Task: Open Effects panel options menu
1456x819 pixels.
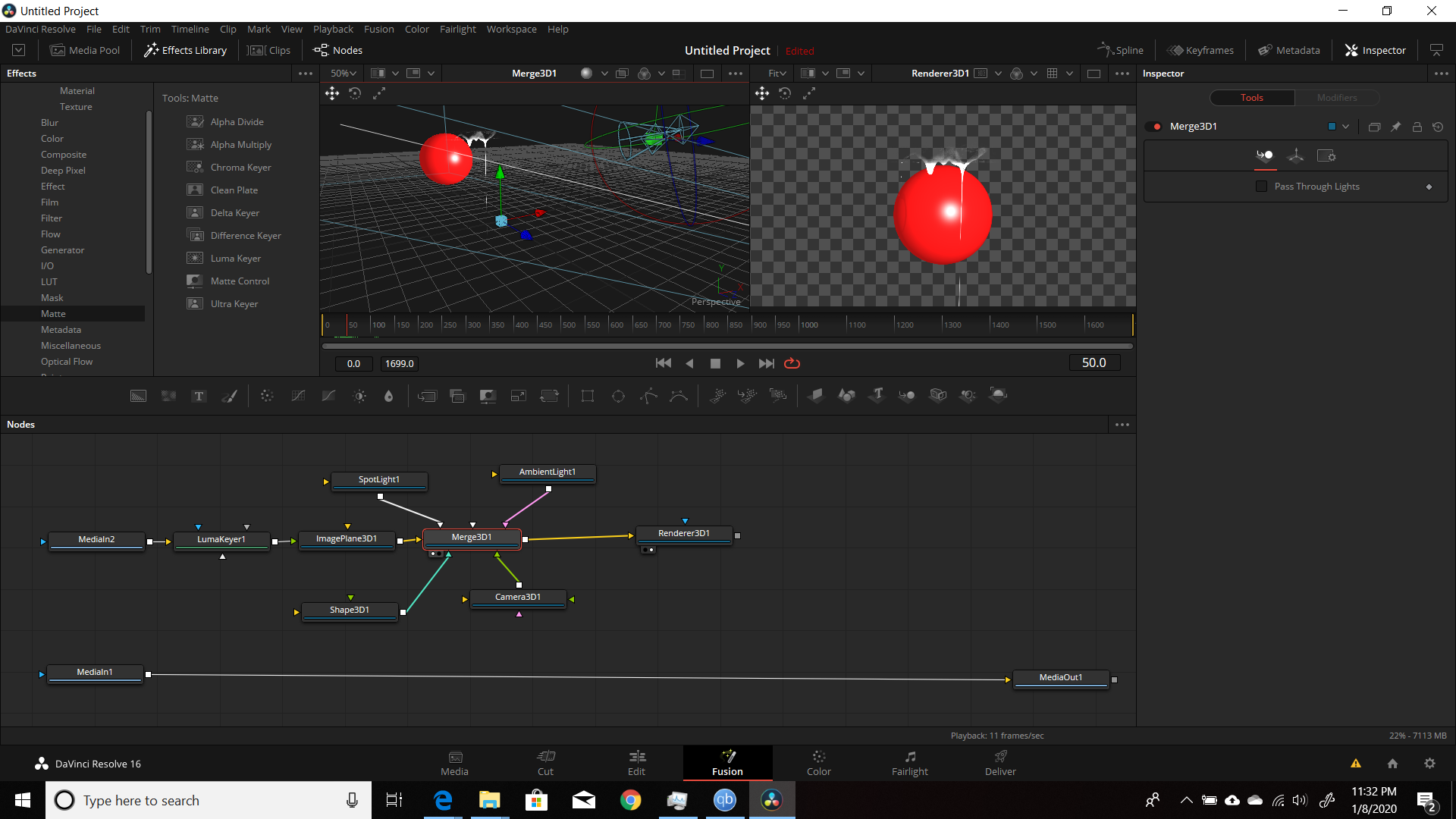Action: 306,74
